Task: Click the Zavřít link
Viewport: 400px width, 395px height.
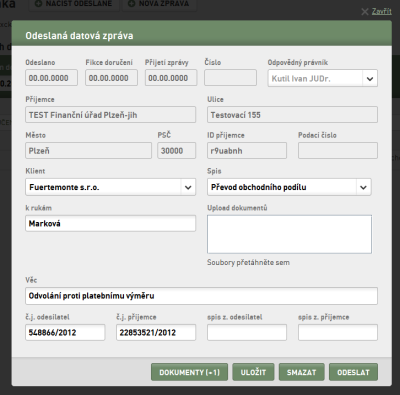Action: pyautogui.click(x=382, y=11)
